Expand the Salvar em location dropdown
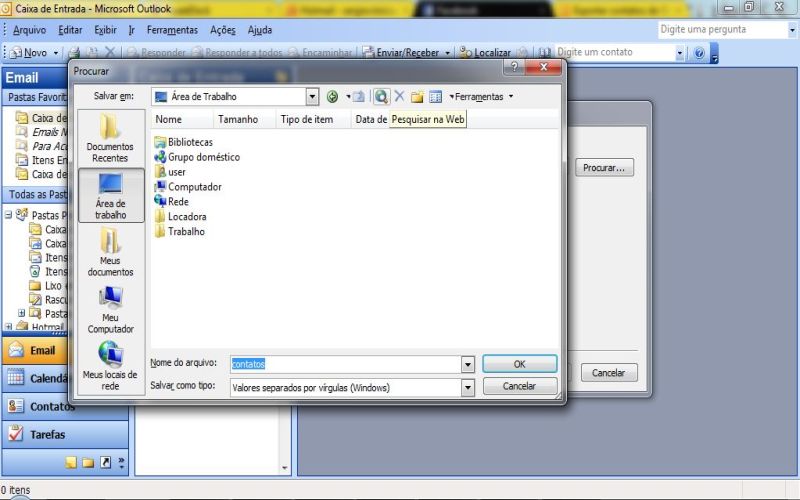800x500 pixels. pos(312,96)
